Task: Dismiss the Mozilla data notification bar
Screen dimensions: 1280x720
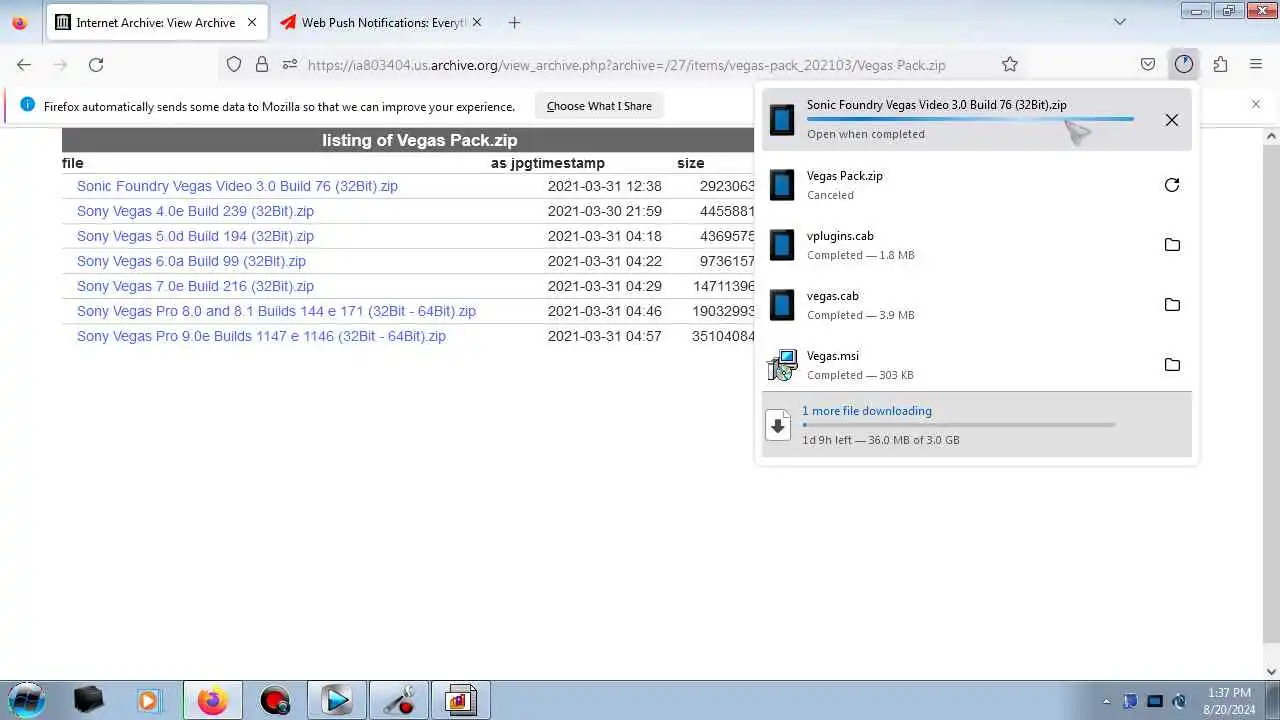Action: (x=1256, y=104)
